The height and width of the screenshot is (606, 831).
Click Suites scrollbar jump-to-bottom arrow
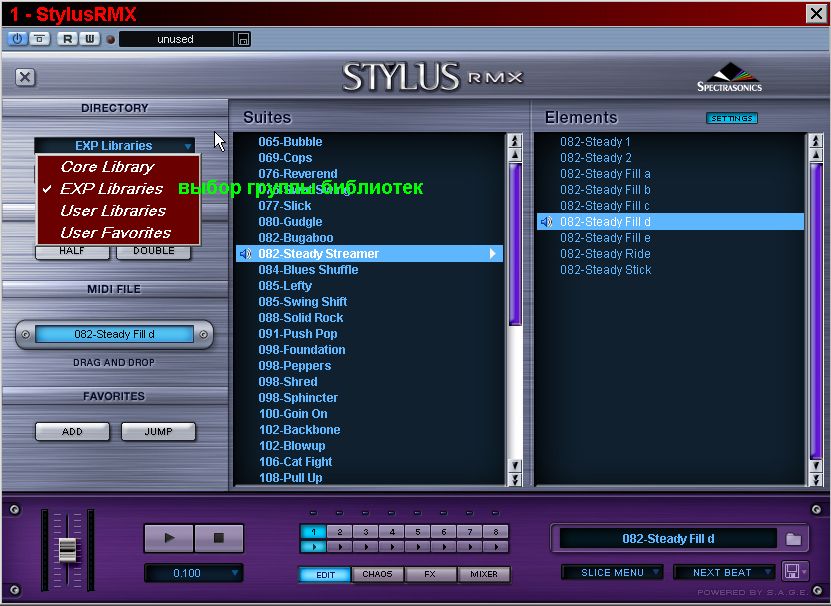(515, 479)
